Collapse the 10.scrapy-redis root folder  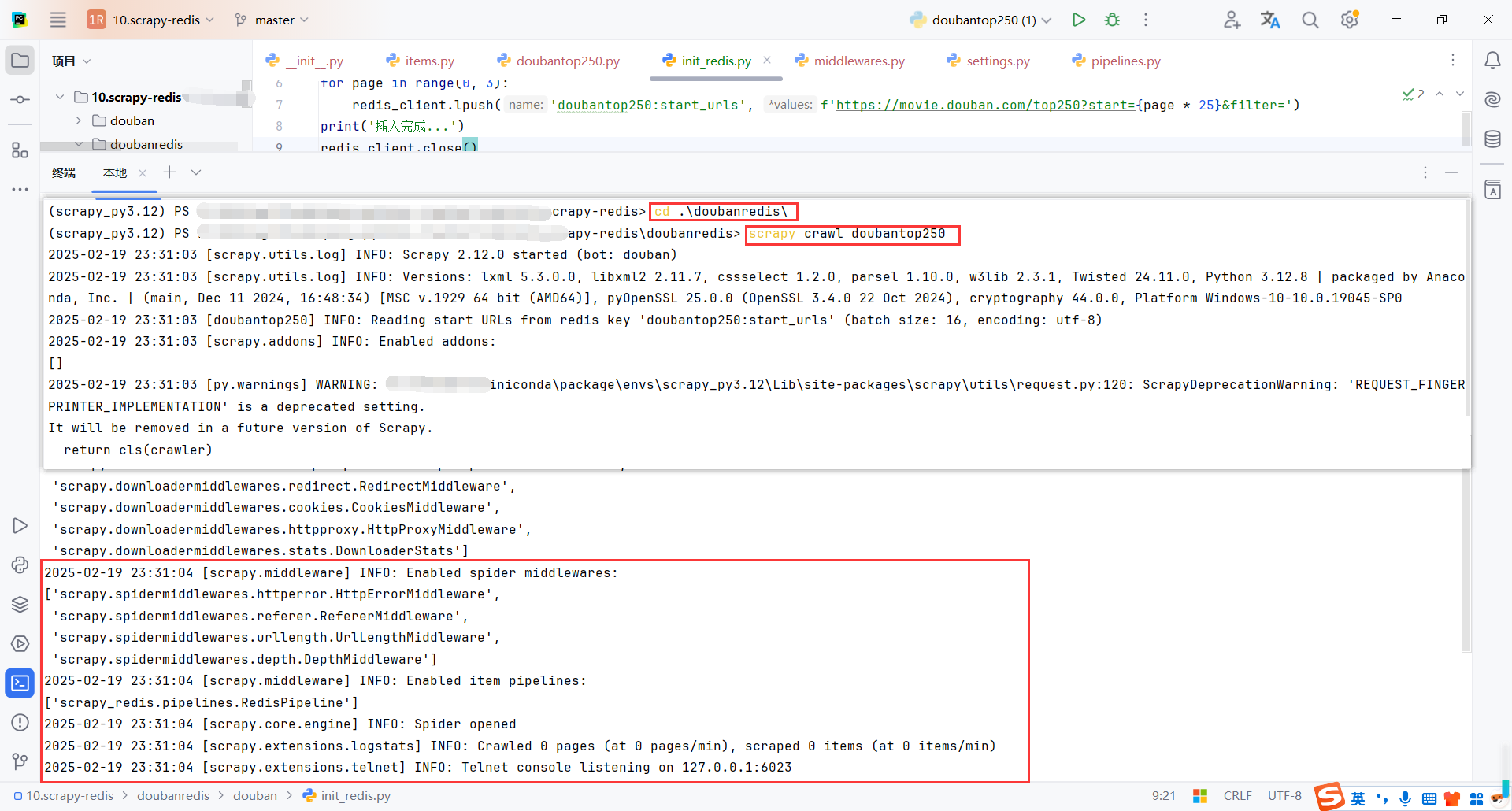pos(60,97)
